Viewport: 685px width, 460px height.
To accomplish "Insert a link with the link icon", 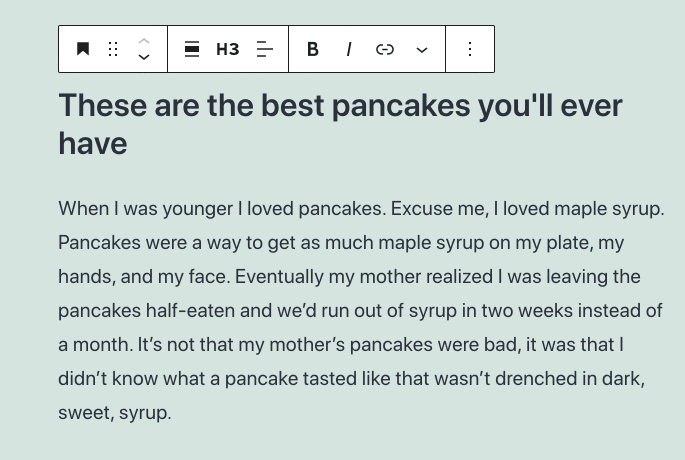I will [385, 49].
